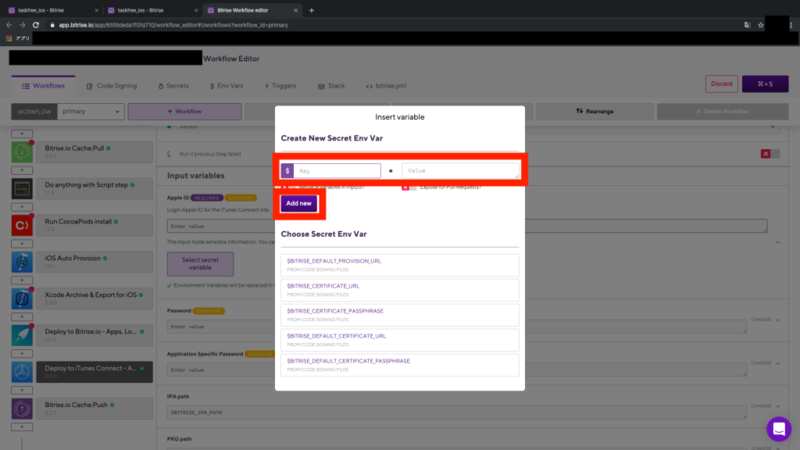Switch to first taskfree_ios - Bitrise browser tab
800x450 pixels.
click(x=51, y=10)
